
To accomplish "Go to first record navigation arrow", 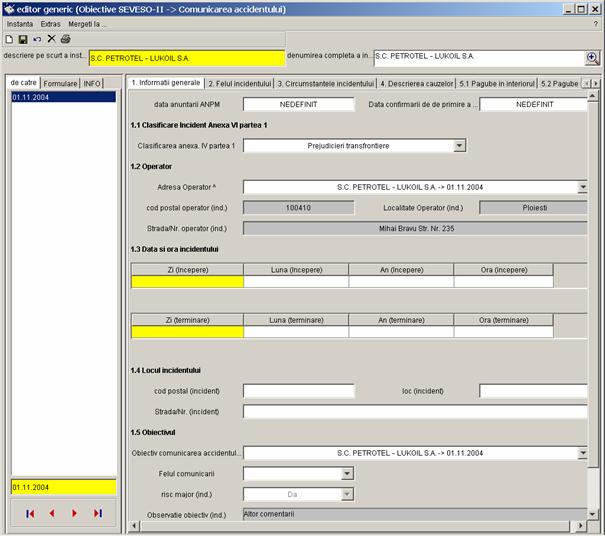I will [x=30, y=513].
